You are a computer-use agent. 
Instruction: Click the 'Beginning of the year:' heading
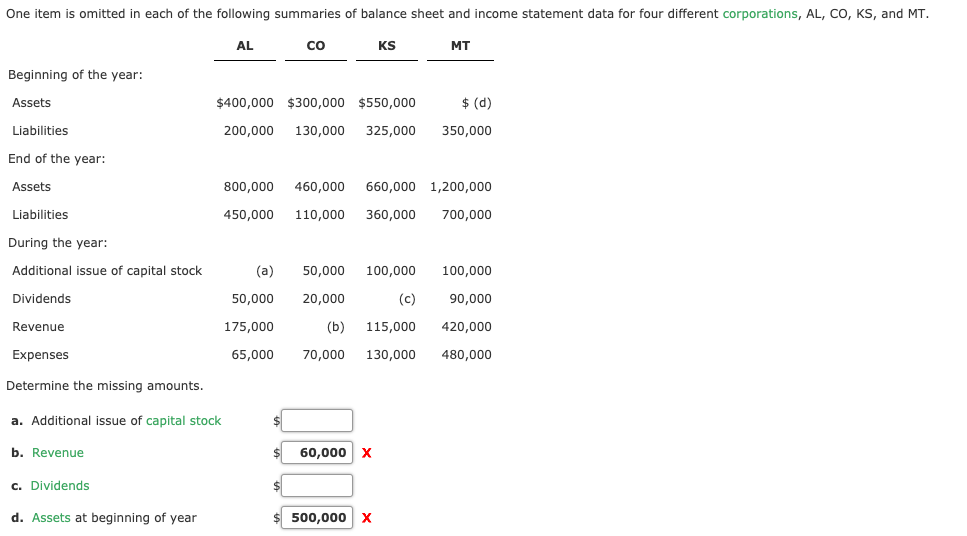tap(75, 75)
